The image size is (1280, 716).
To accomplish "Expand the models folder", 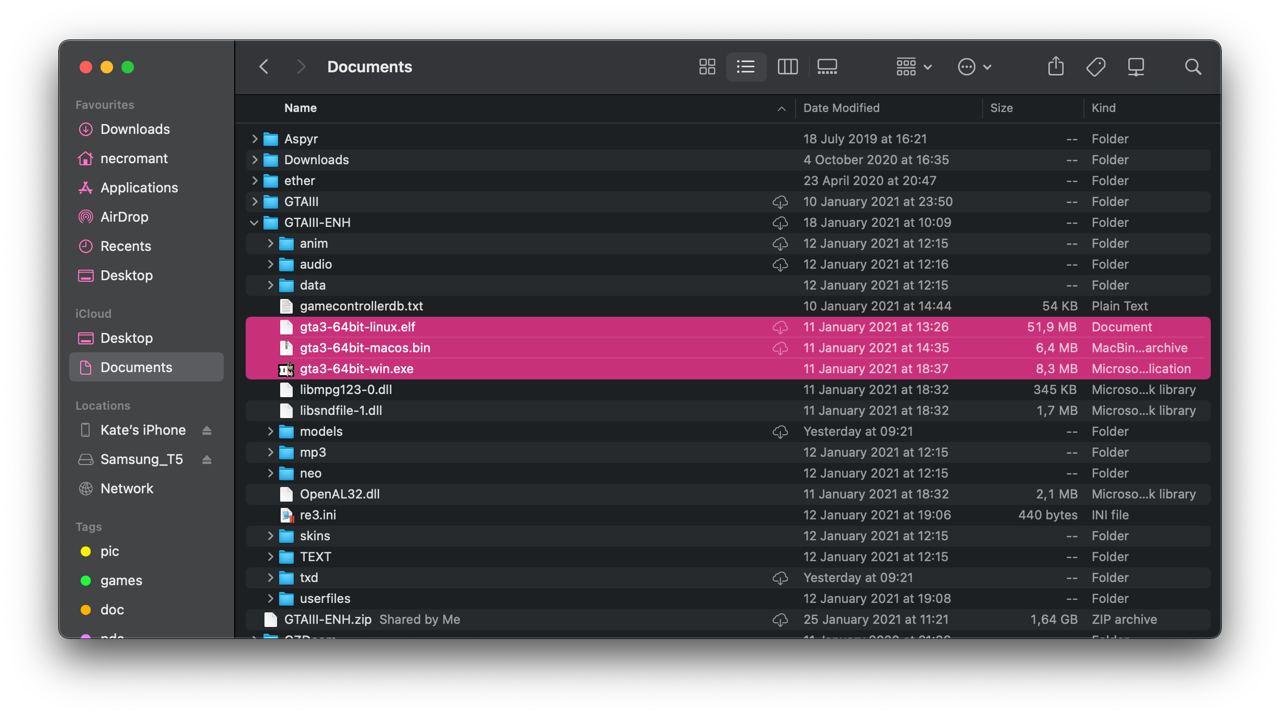I will (270, 432).
